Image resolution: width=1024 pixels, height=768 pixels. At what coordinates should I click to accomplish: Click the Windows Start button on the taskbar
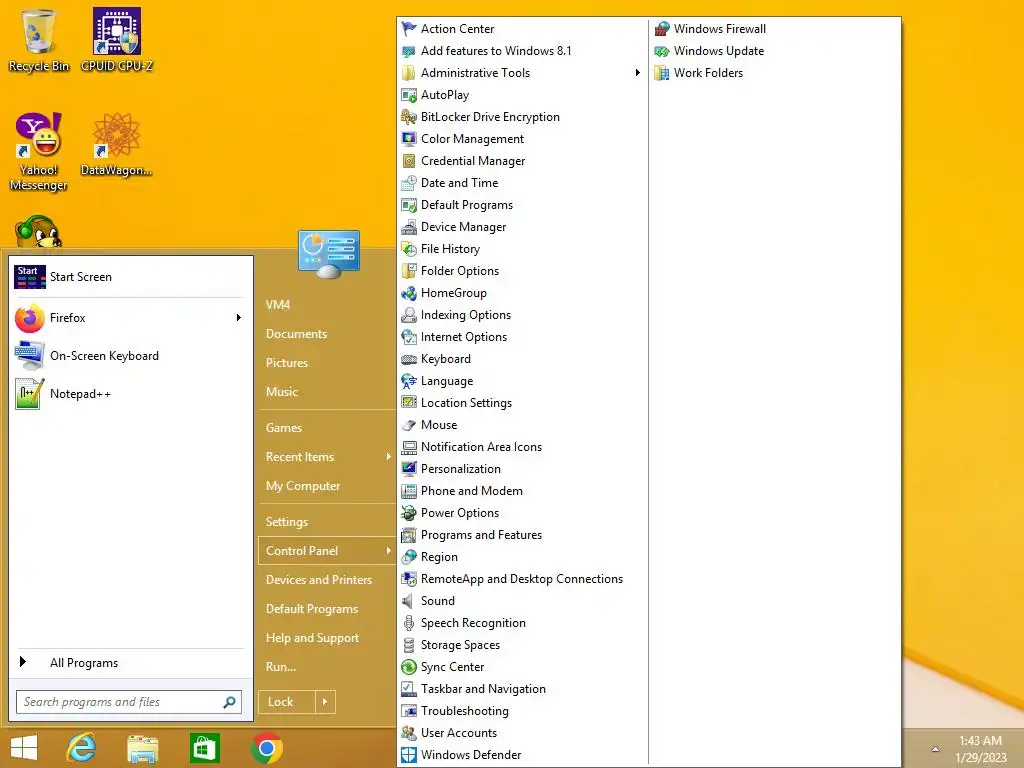[x=24, y=748]
